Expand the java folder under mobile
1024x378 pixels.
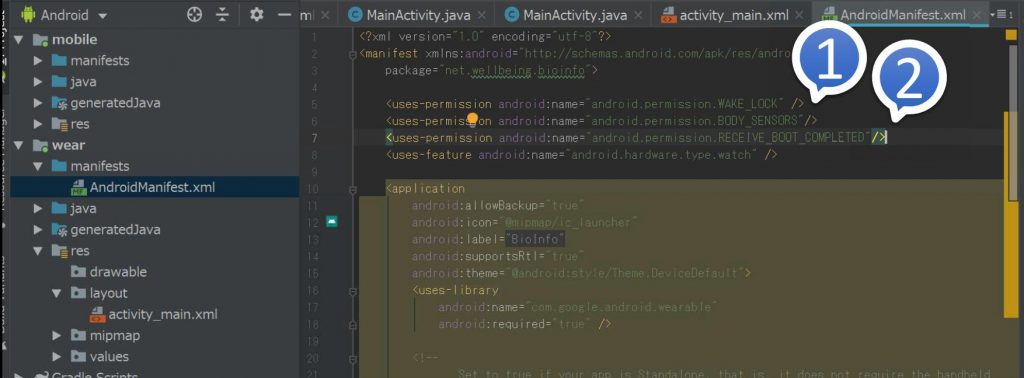click(38, 82)
